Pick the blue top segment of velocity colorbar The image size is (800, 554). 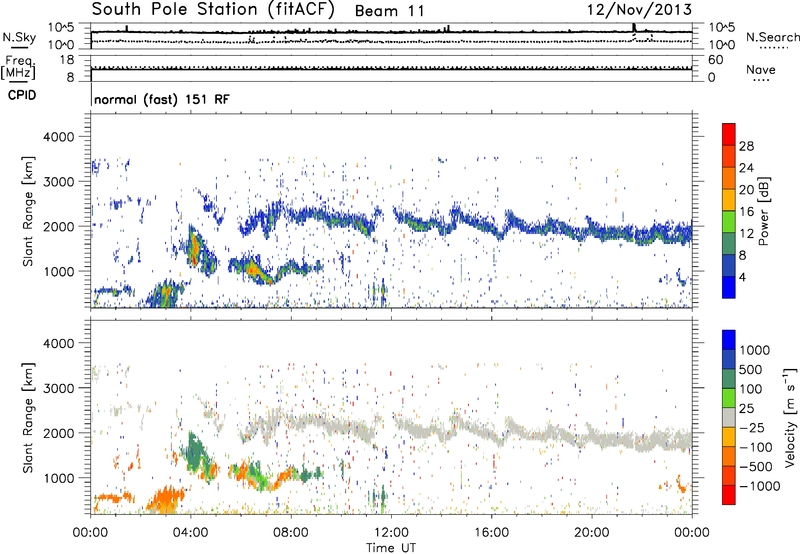click(x=729, y=340)
